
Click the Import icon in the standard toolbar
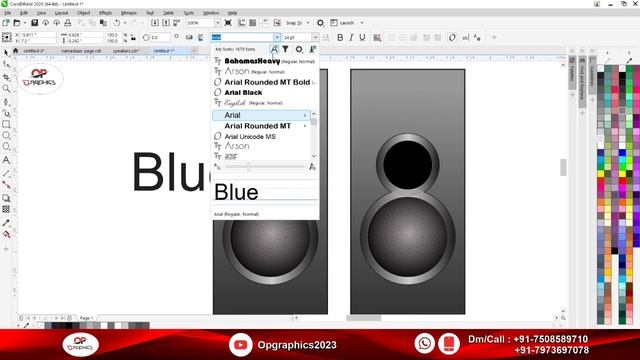pyautogui.click(x=155, y=23)
